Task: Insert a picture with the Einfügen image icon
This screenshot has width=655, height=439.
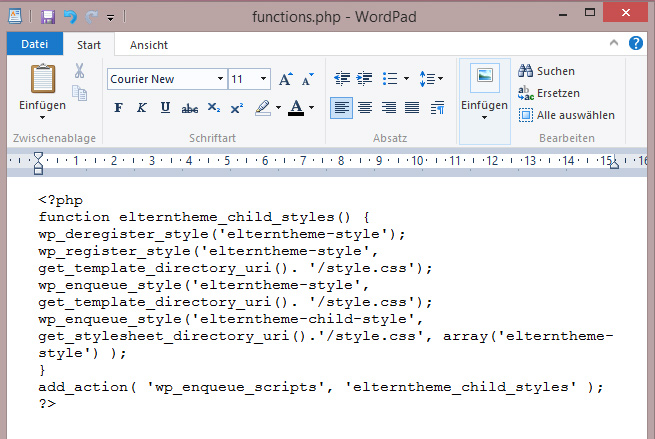Action: (x=485, y=78)
